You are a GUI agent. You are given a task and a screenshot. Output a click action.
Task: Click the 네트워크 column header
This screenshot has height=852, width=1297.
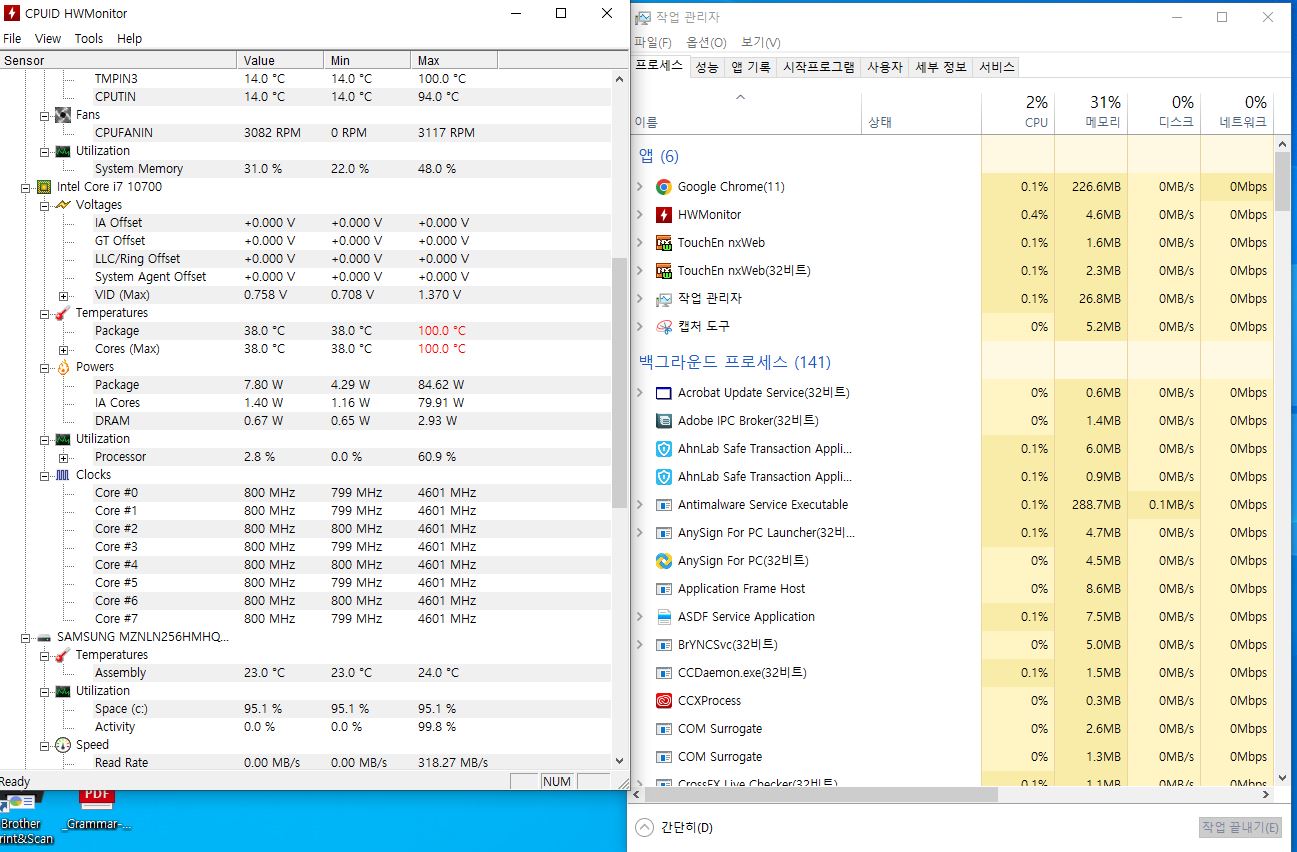click(x=1237, y=112)
